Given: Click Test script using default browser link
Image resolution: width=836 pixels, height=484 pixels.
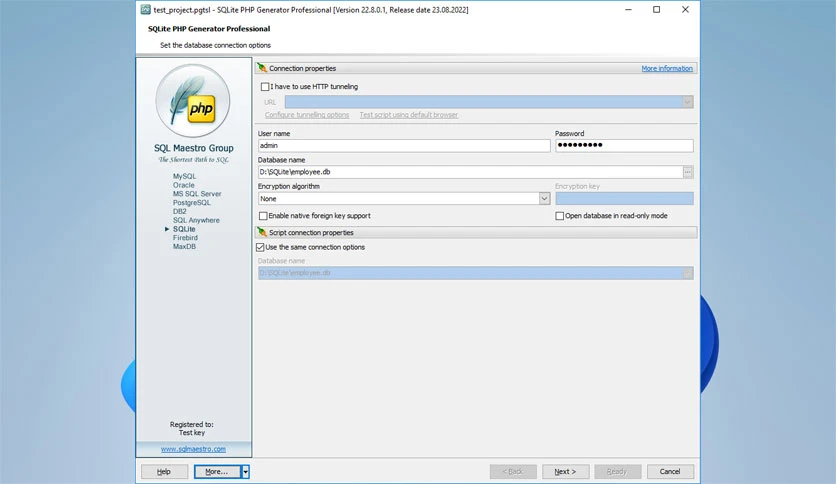Looking at the screenshot, I should click(x=408, y=115).
